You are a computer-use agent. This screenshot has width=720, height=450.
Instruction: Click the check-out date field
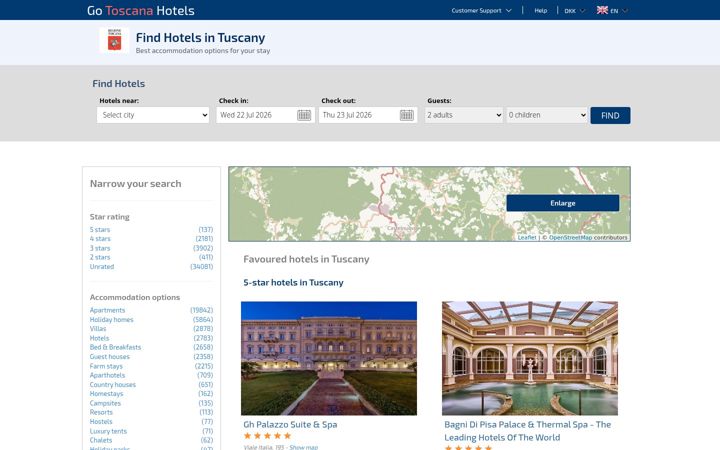click(x=368, y=115)
